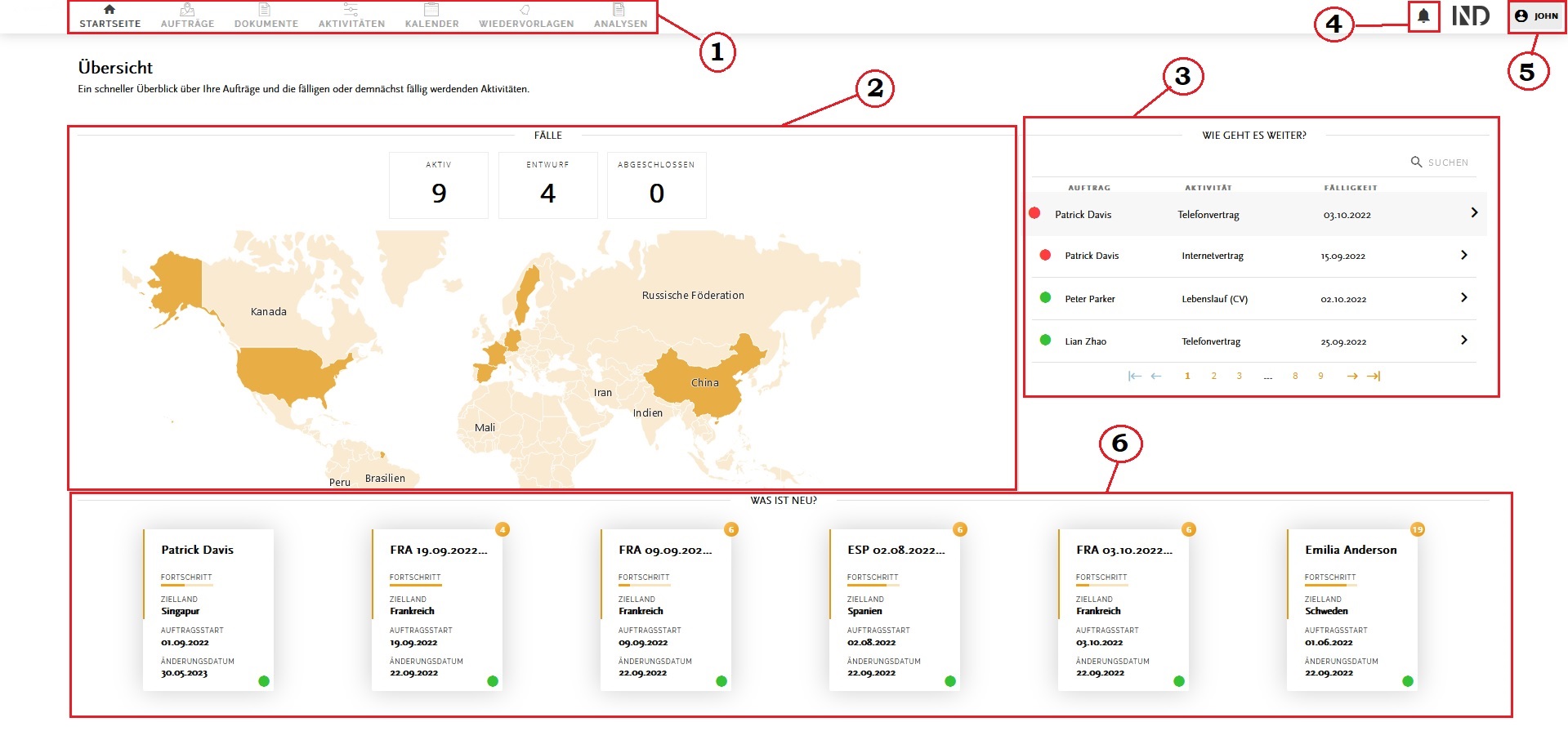Image resolution: width=1568 pixels, height=749 pixels.
Task: Click the Startseite home icon
Action: point(109,10)
